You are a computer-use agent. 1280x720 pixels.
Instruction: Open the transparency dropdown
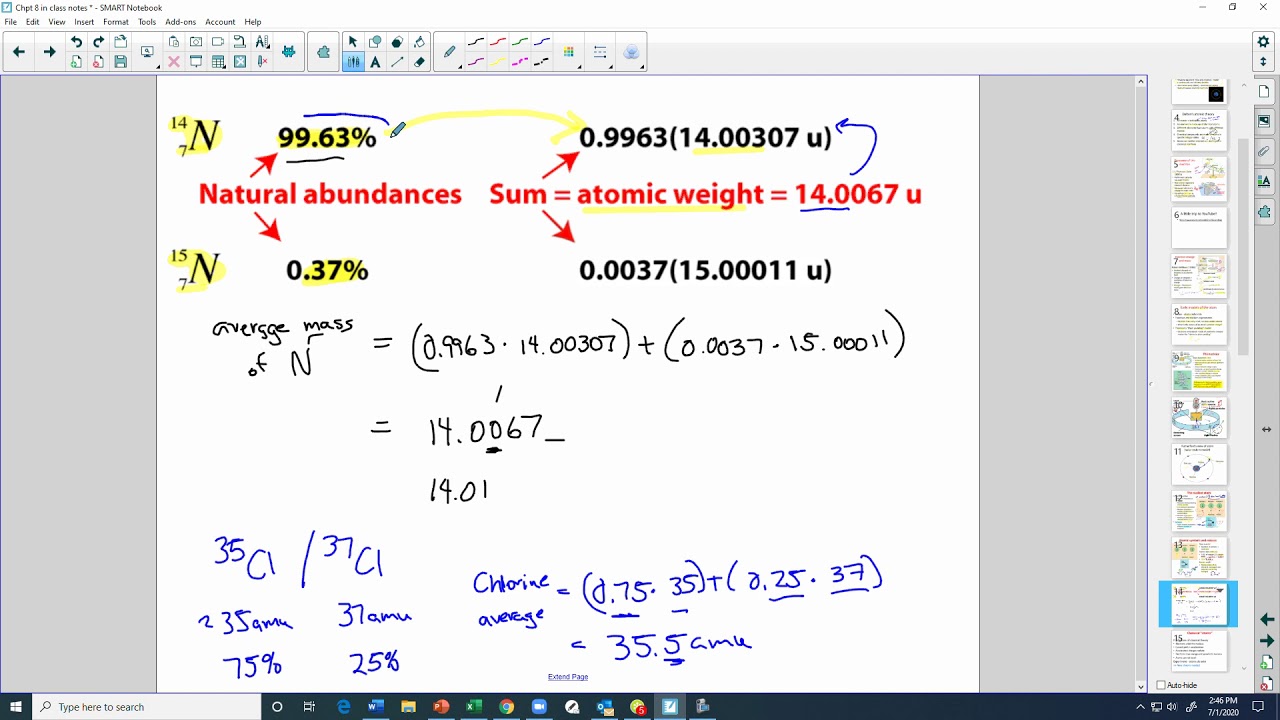coord(631,52)
